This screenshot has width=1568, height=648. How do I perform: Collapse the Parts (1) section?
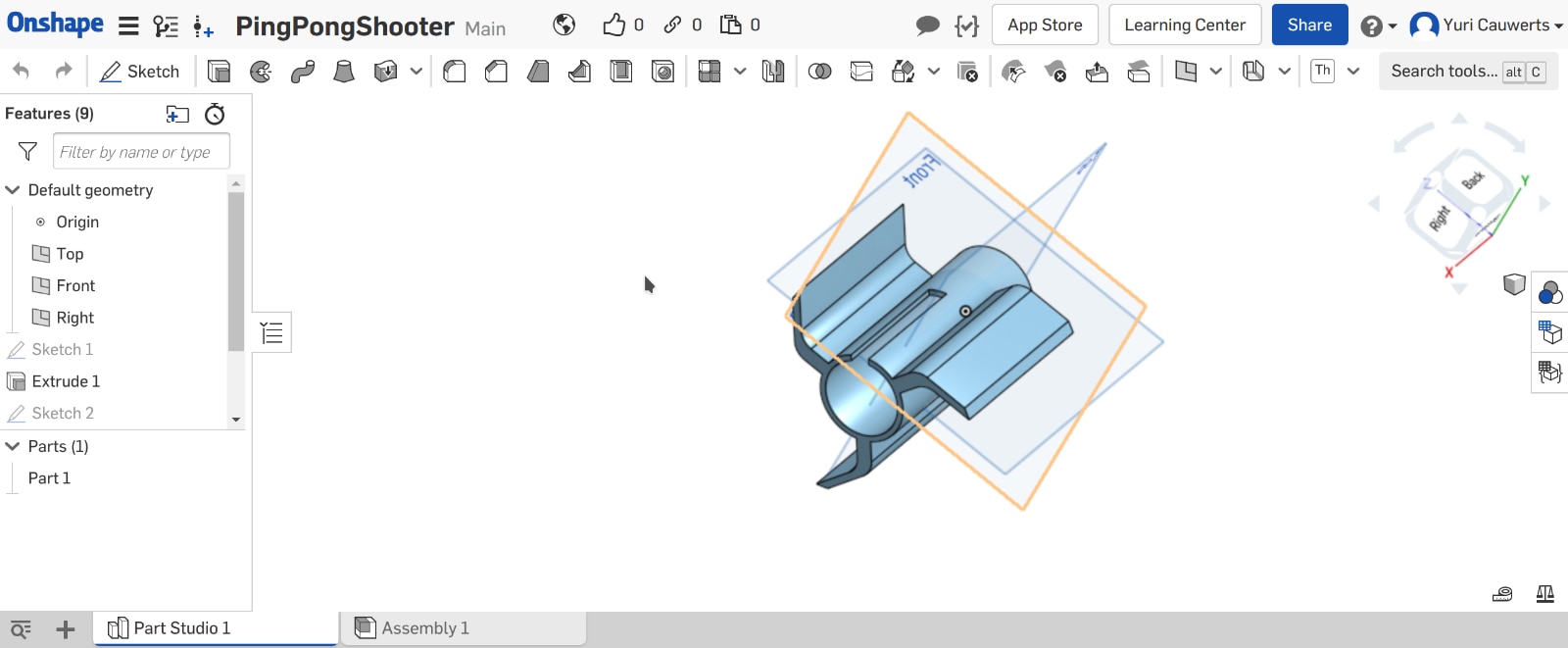click(x=13, y=446)
